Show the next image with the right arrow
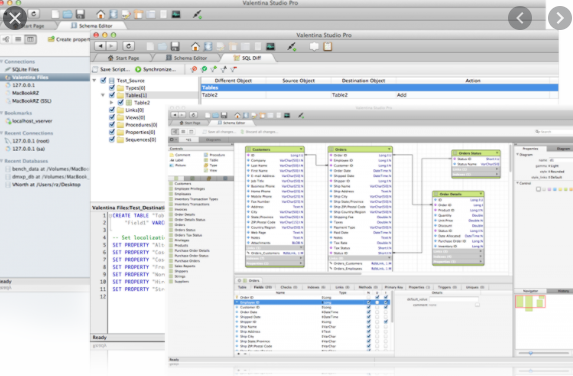 pos(560,18)
